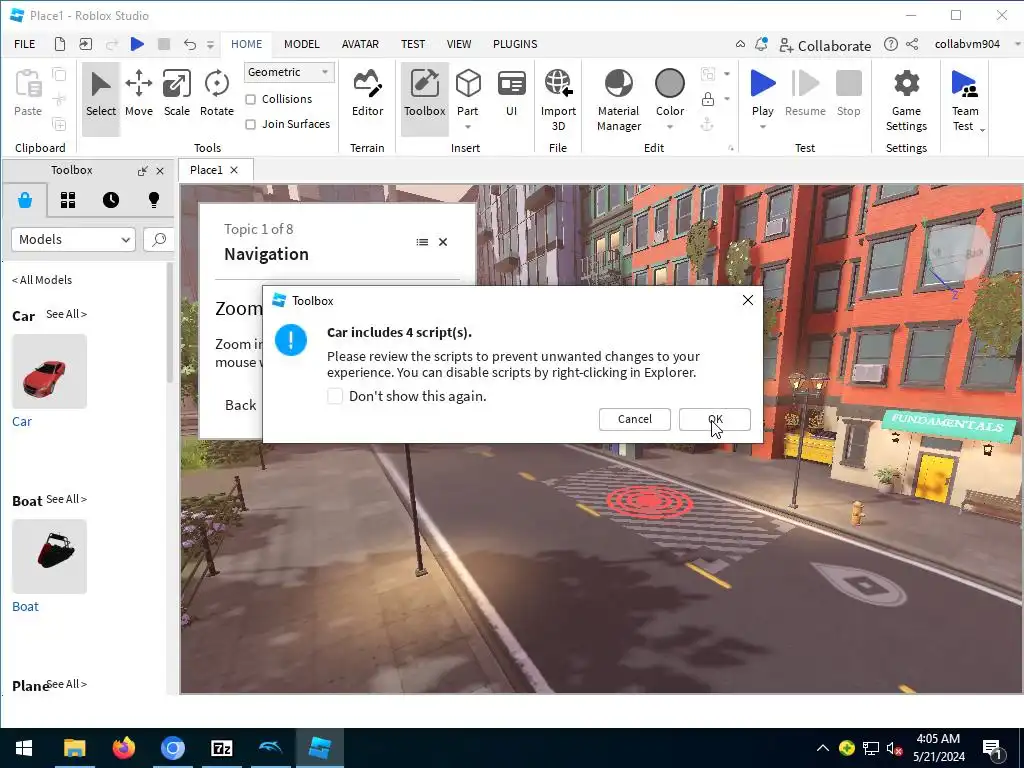Screen dimensions: 1024x768
Task: Launch Team Test
Action: (965, 99)
